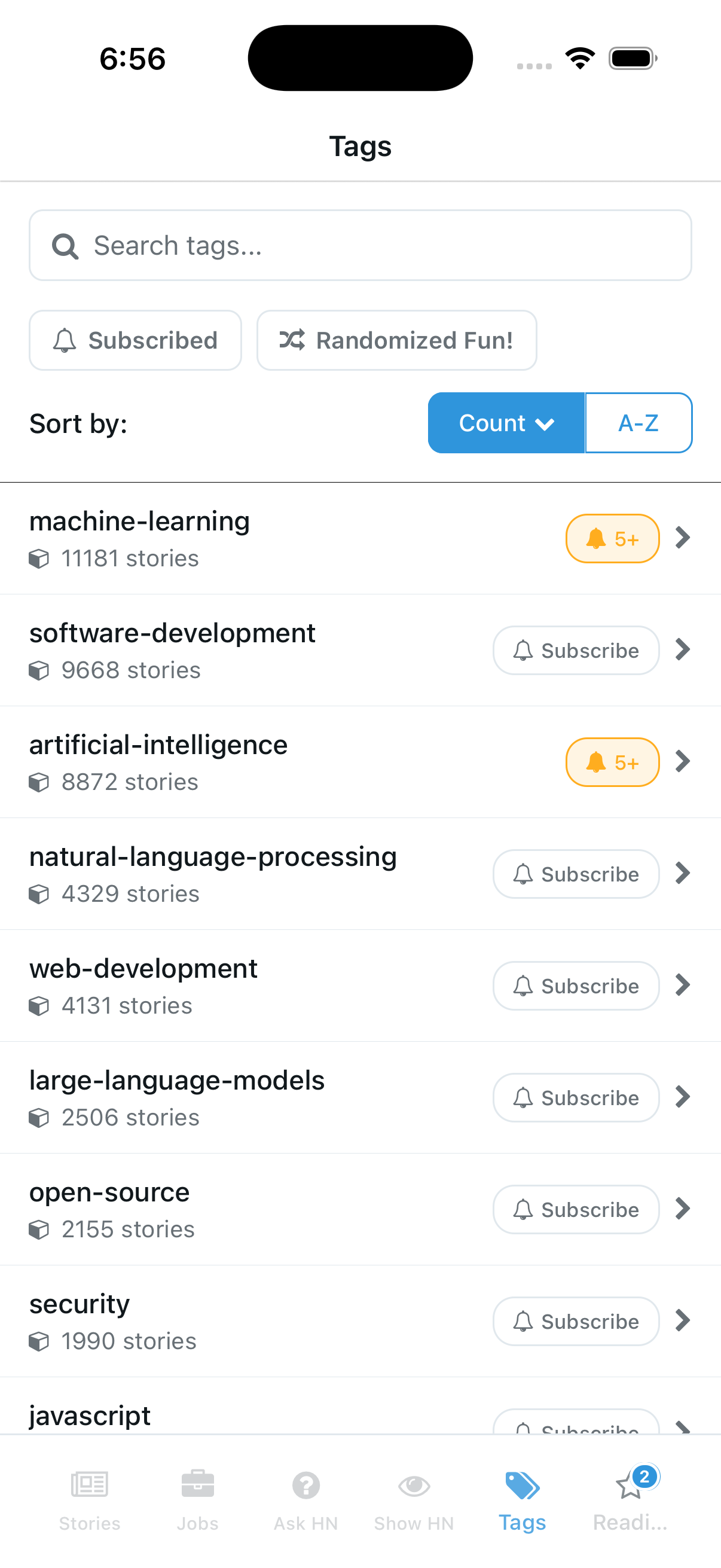Subscribe to large-language-models
This screenshot has width=721, height=1568.
575,1097
